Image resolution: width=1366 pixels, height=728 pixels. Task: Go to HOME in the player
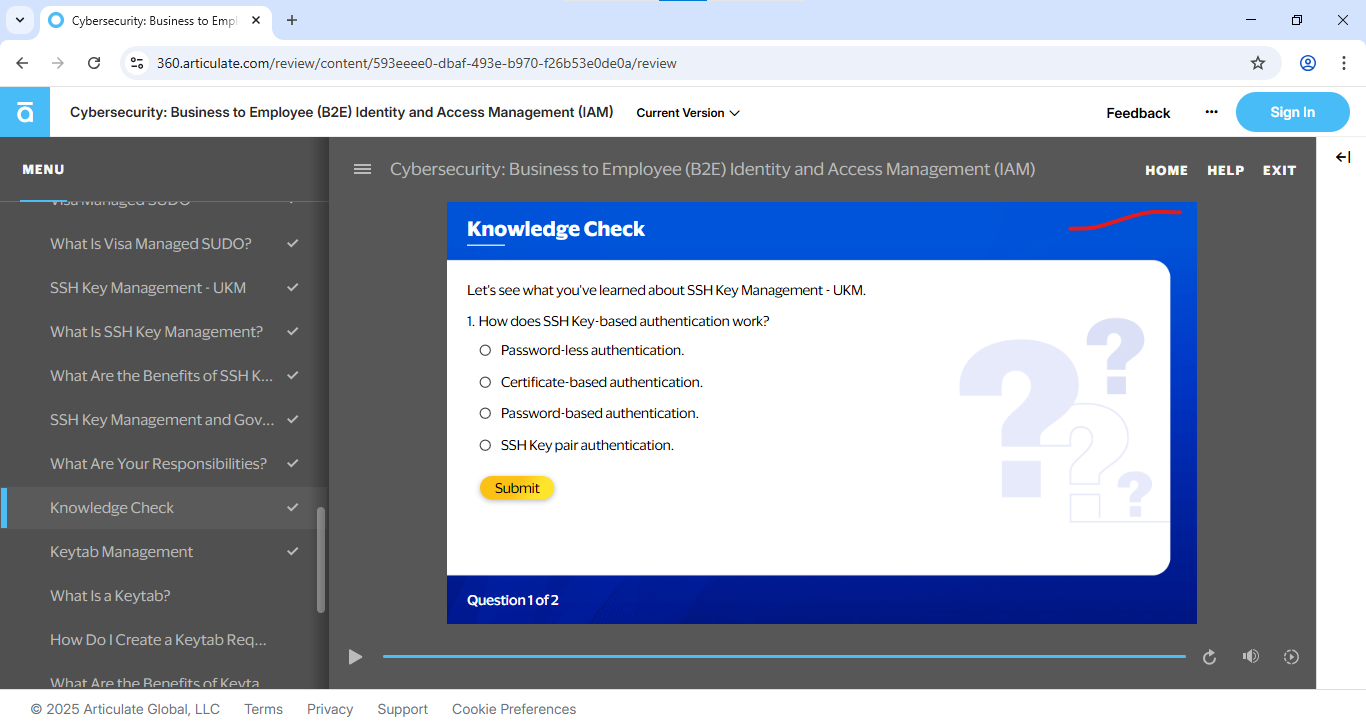click(x=1167, y=170)
